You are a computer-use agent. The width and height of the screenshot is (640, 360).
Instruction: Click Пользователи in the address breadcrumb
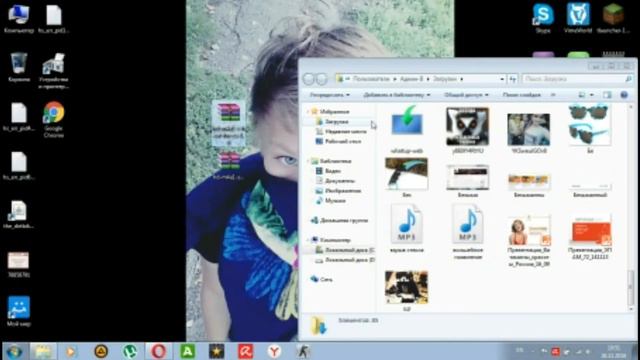(x=371, y=79)
